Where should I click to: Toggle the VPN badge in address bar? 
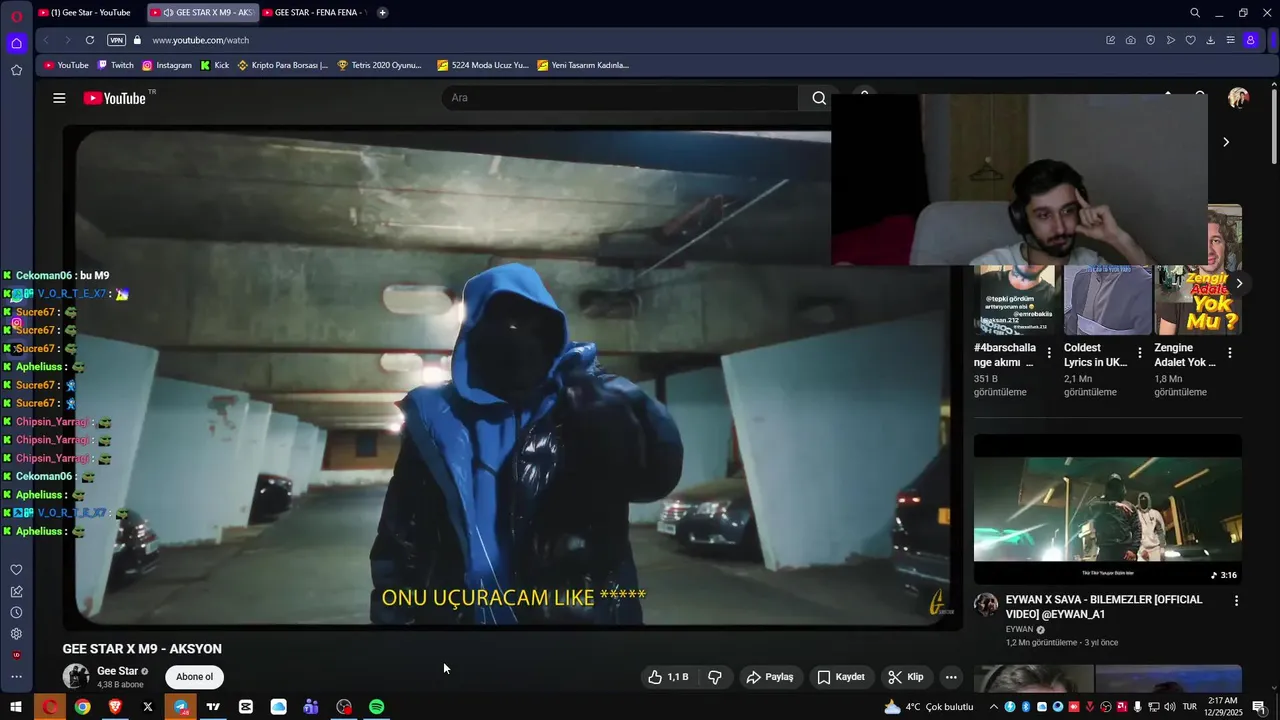pos(116,40)
